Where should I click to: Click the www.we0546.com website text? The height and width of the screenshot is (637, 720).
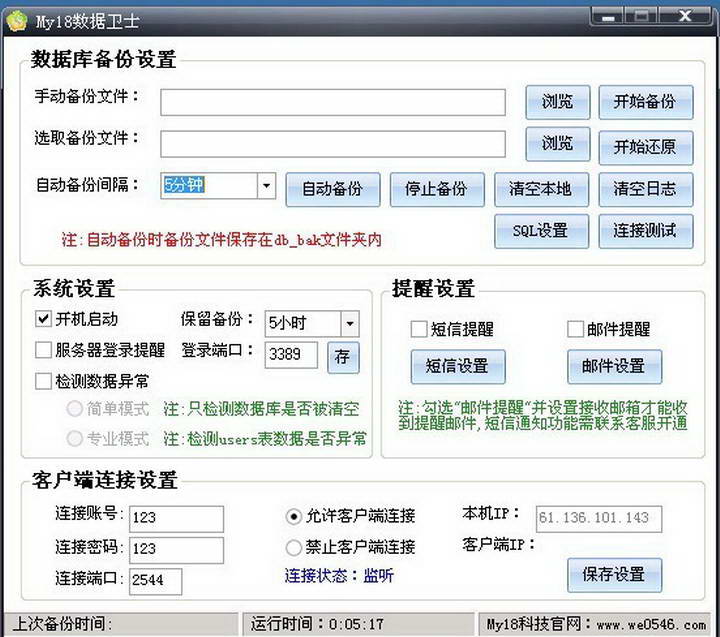pyautogui.click(x=651, y=625)
